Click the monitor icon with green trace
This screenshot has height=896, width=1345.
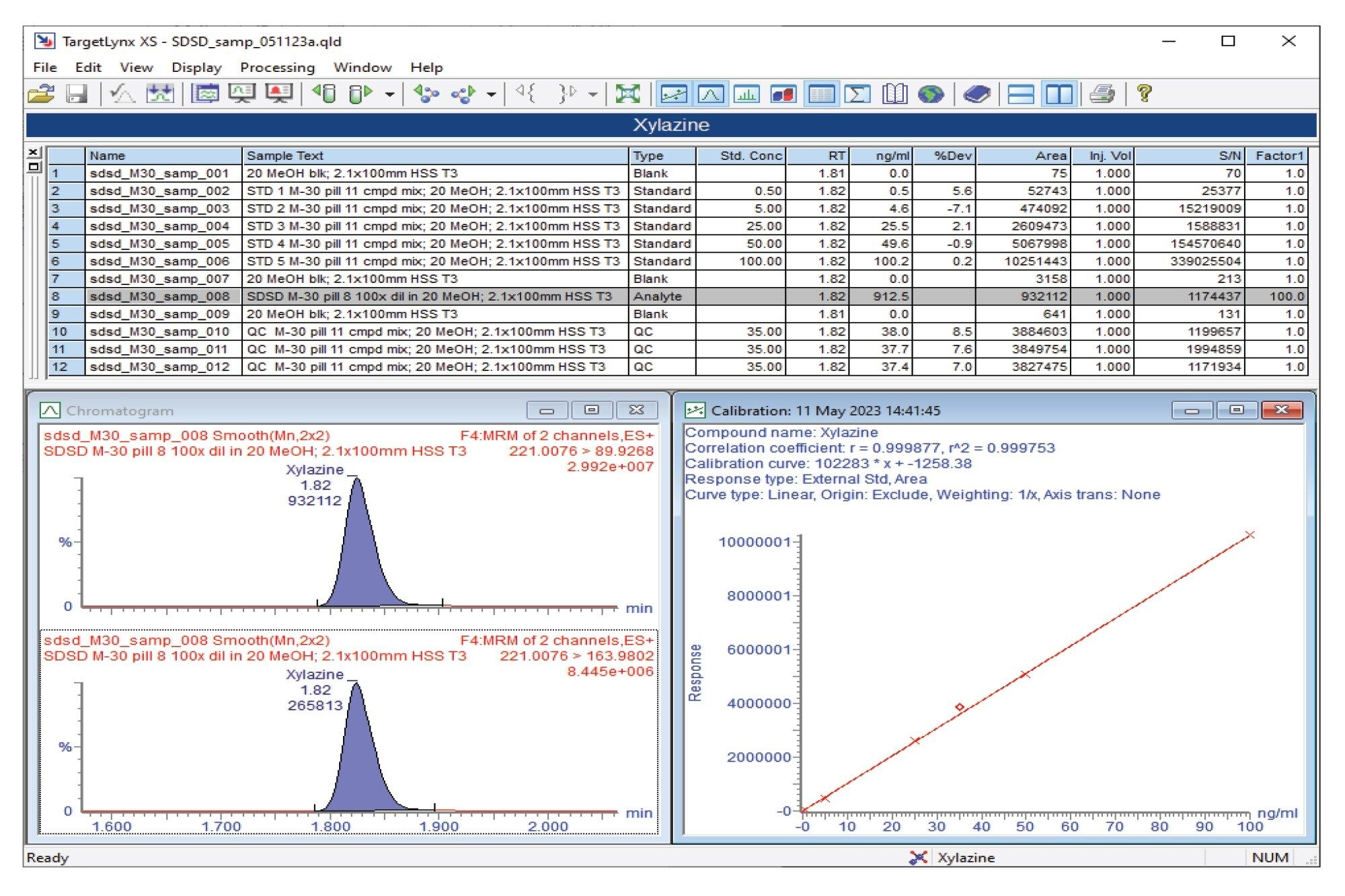click(x=242, y=94)
